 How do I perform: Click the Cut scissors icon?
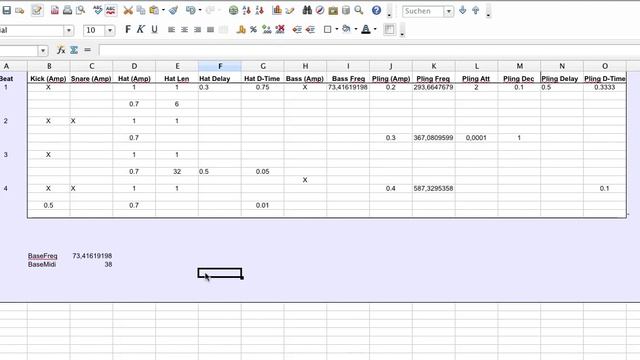click(128, 11)
